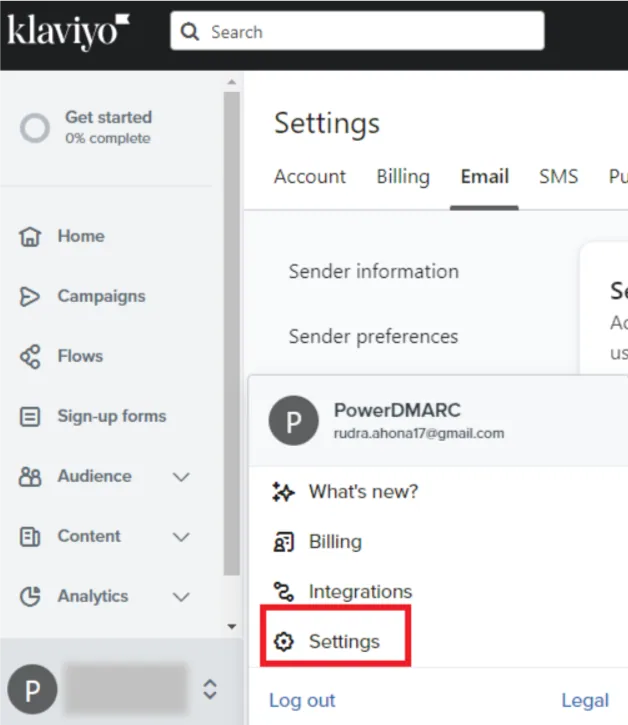This screenshot has height=725, width=628.
Task: Expand the Audience chevron
Action: 181,477
